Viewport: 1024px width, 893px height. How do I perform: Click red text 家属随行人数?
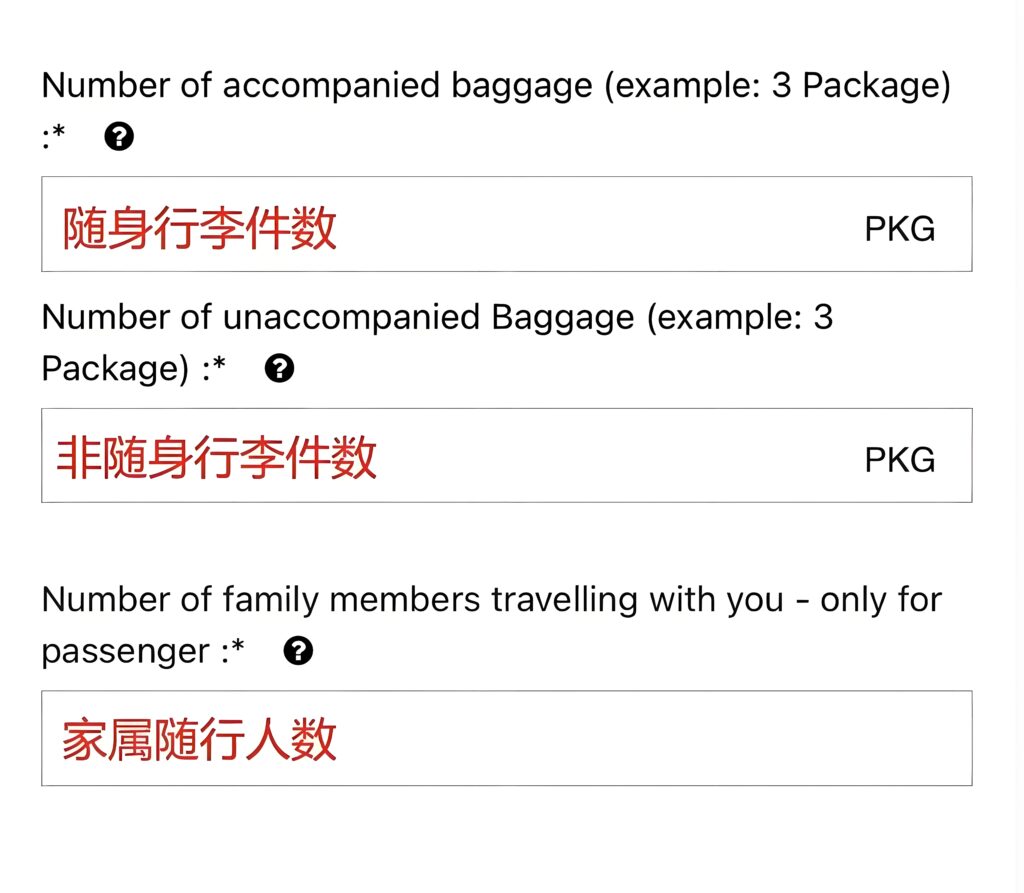(200, 741)
